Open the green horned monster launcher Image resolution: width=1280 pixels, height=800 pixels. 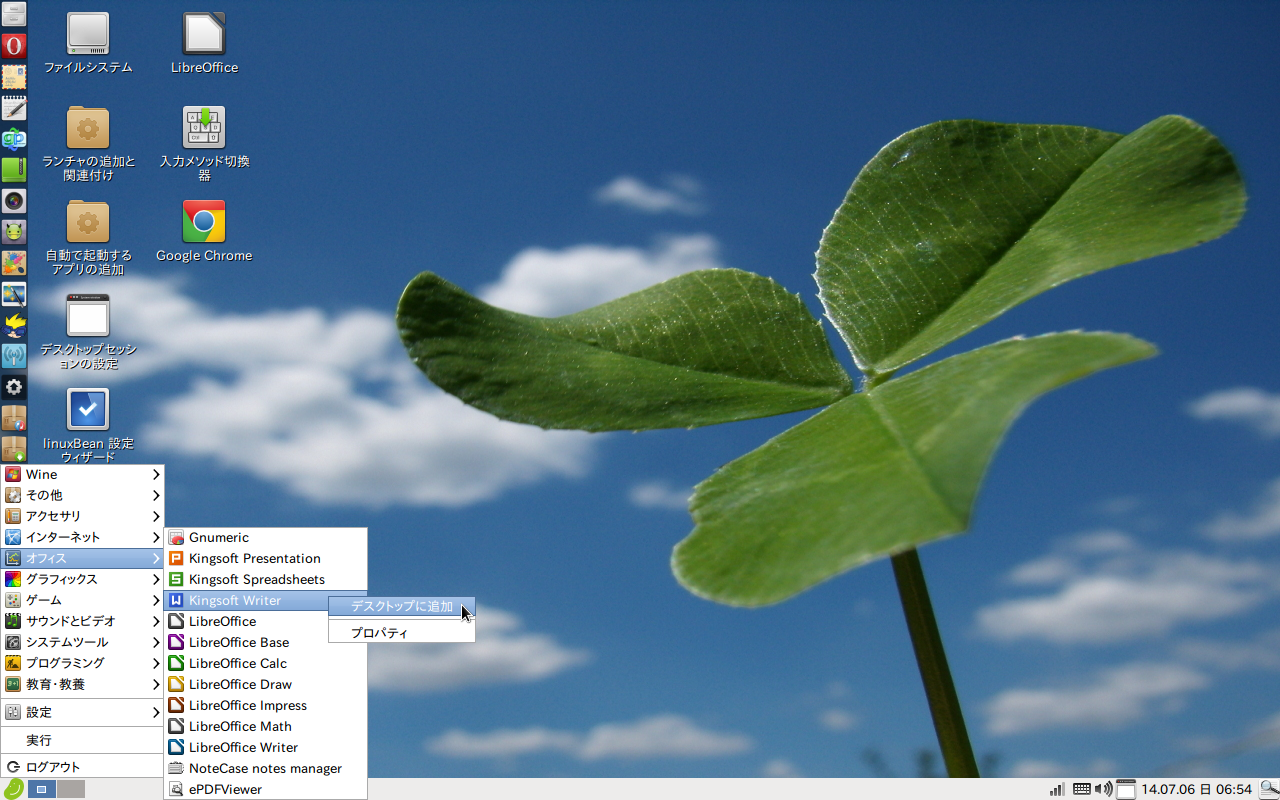14,232
